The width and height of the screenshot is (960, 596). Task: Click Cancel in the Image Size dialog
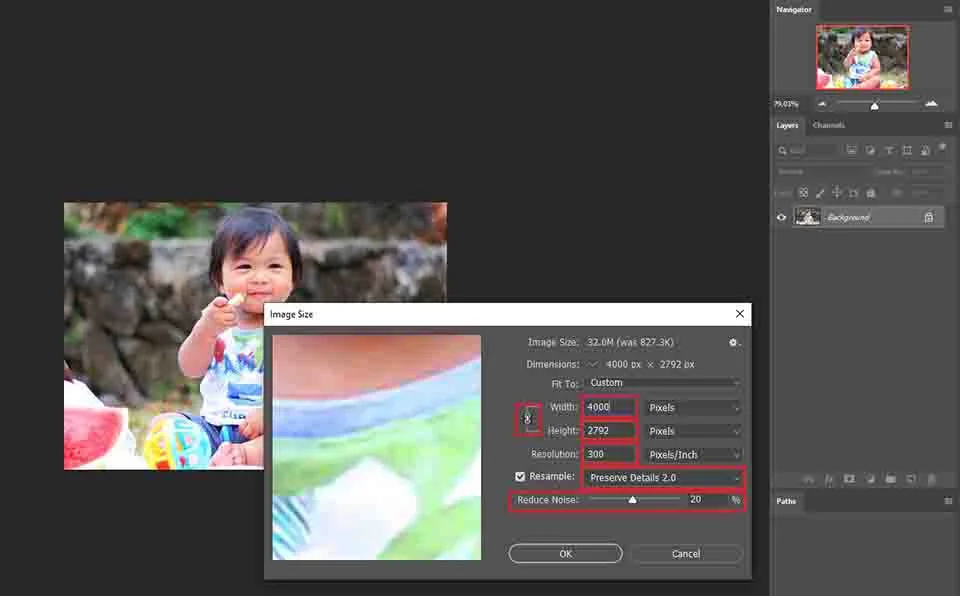(x=686, y=554)
